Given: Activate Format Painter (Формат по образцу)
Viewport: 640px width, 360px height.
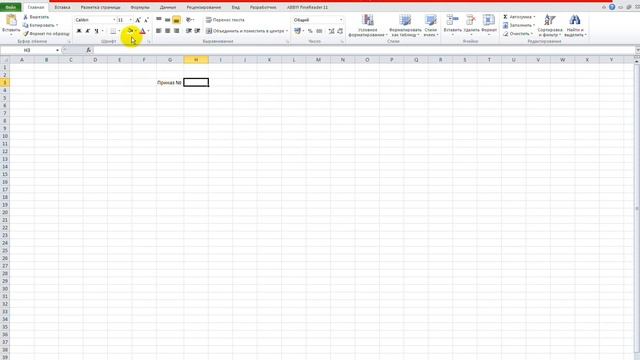Looking at the screenshot, I should (47, 33).
